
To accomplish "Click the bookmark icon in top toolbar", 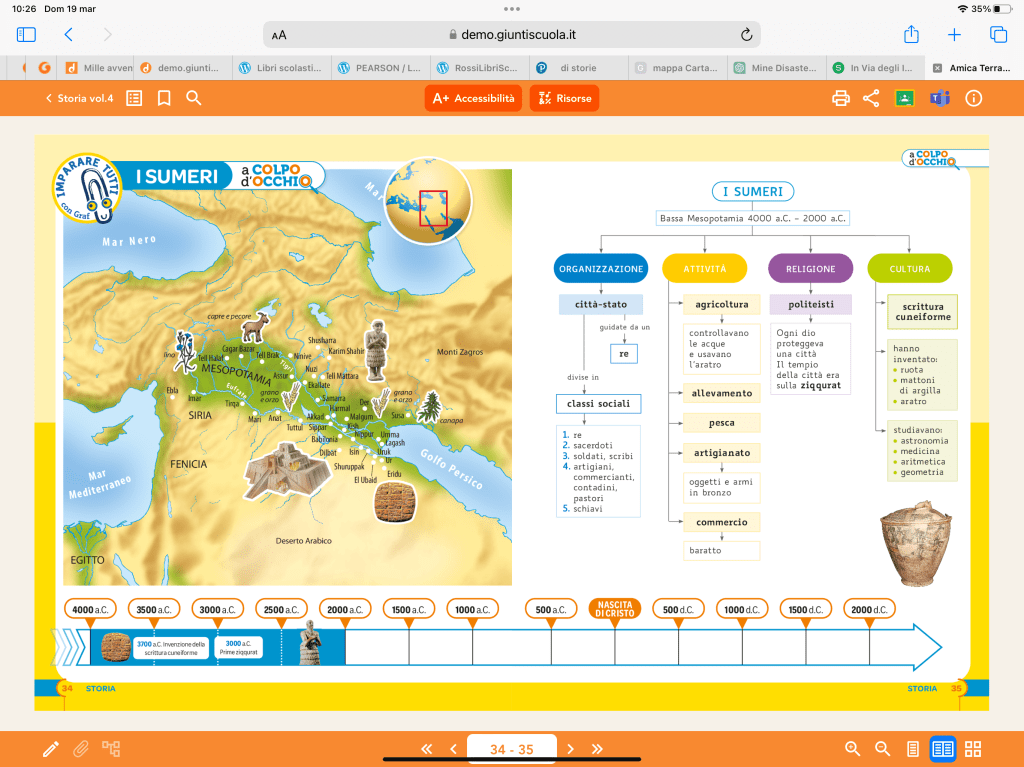I will [164, 98].
